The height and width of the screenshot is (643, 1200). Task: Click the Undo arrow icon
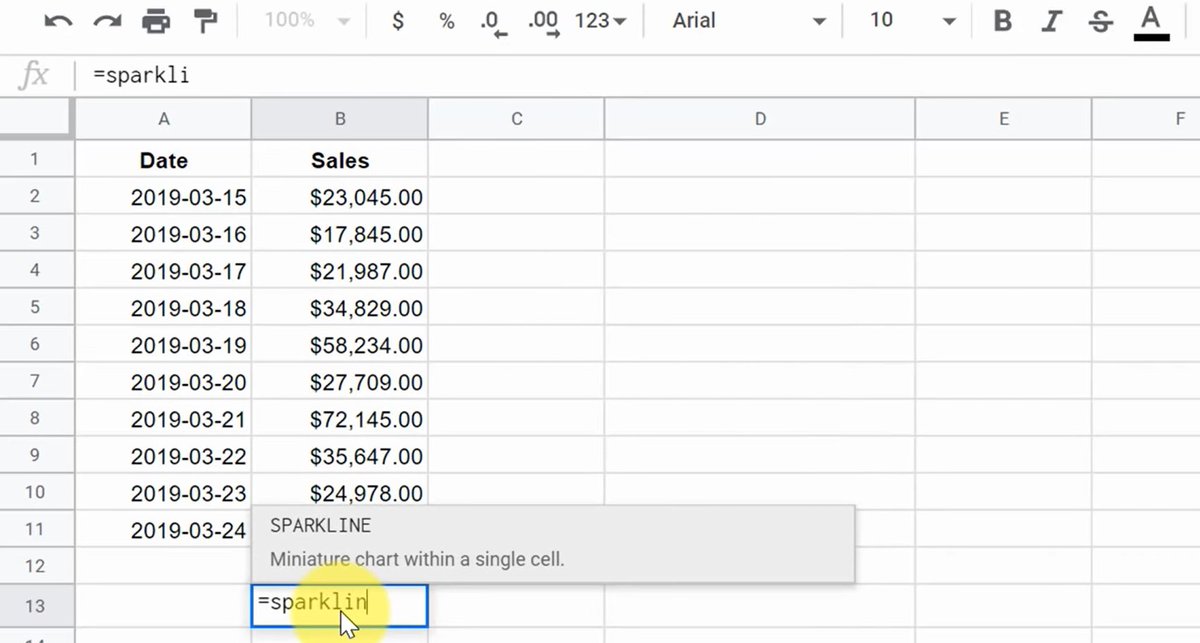(59, 21)
